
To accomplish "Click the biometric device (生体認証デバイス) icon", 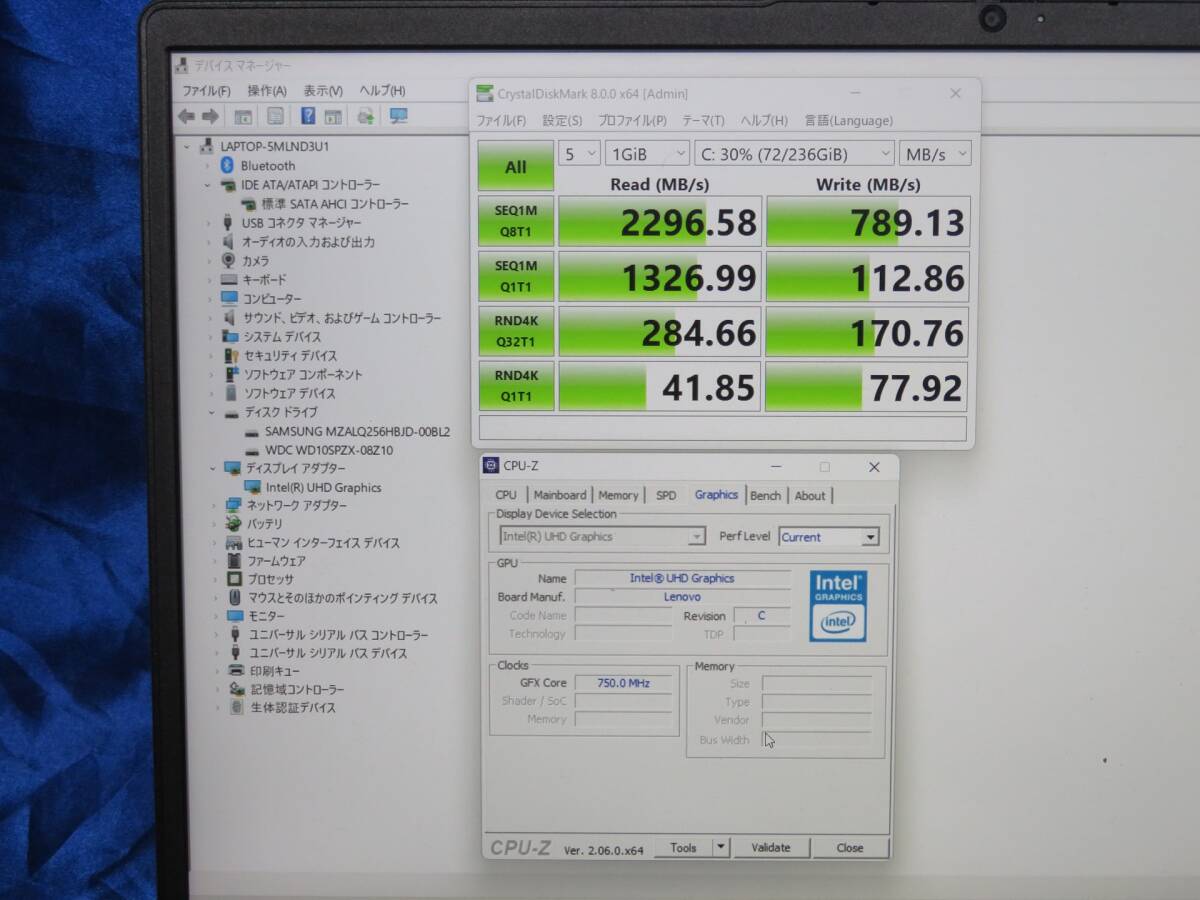I will pyautogui.click(x=236, y=707).
